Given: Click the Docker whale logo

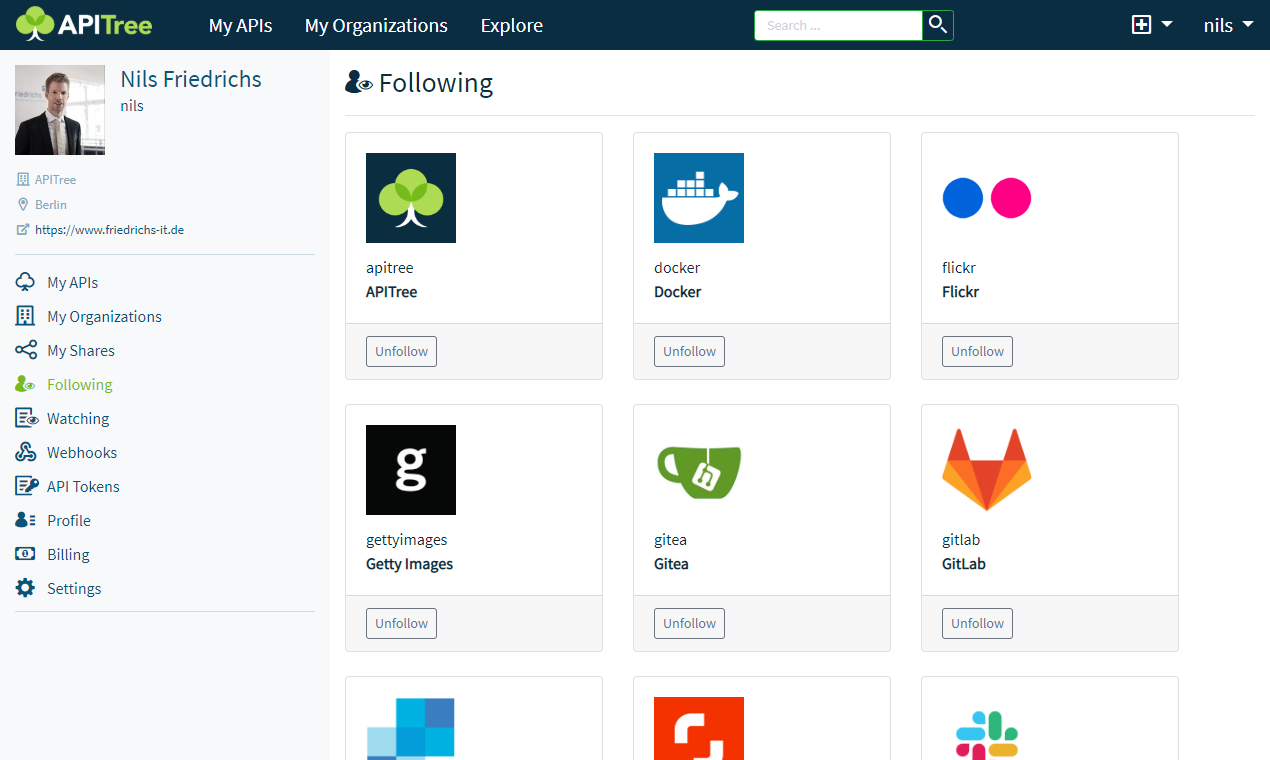Looking at the screenshot, I should point(699,198).
